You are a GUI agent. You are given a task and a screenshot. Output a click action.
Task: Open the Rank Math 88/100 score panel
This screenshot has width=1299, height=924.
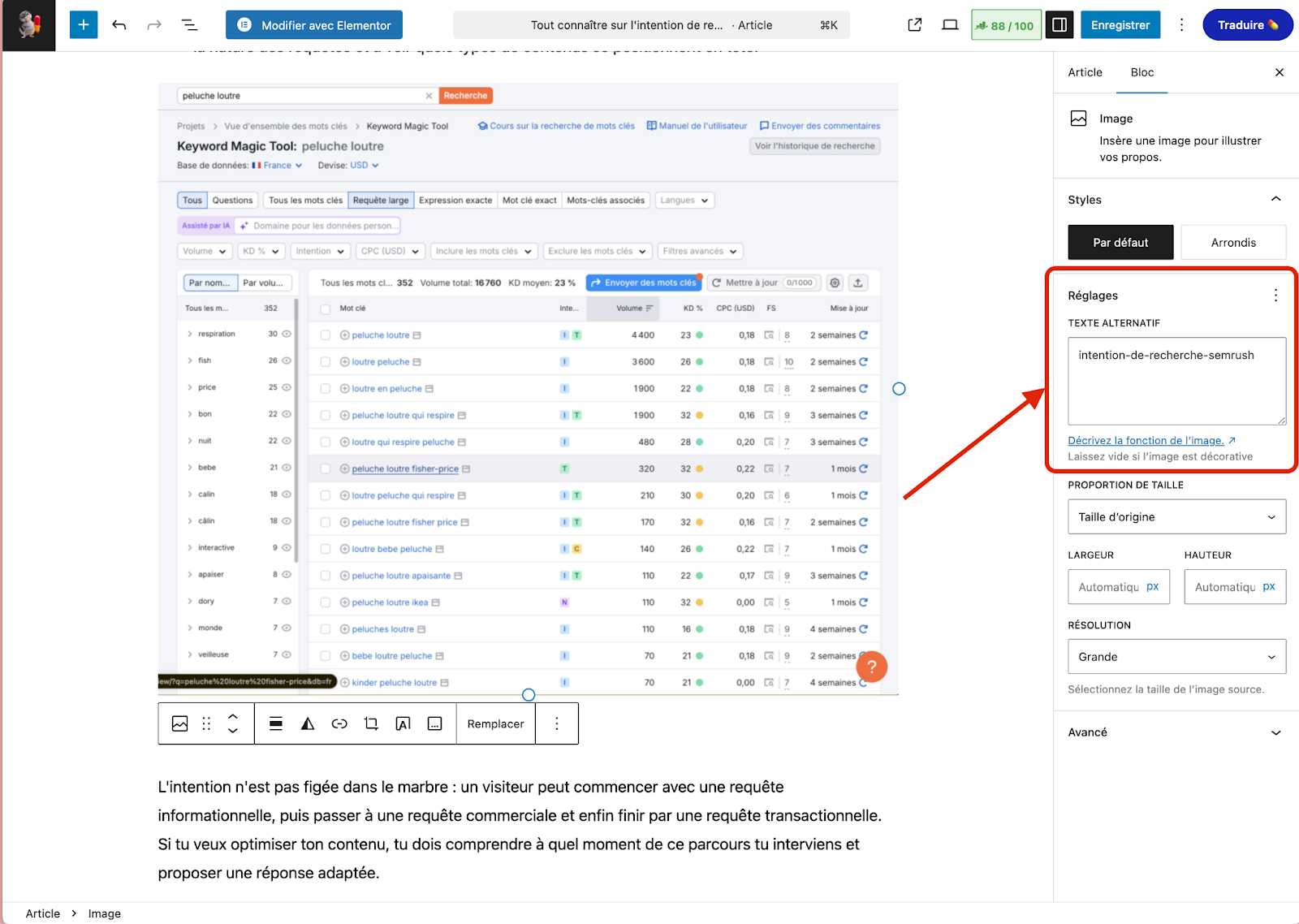[x=1006, y=25]
